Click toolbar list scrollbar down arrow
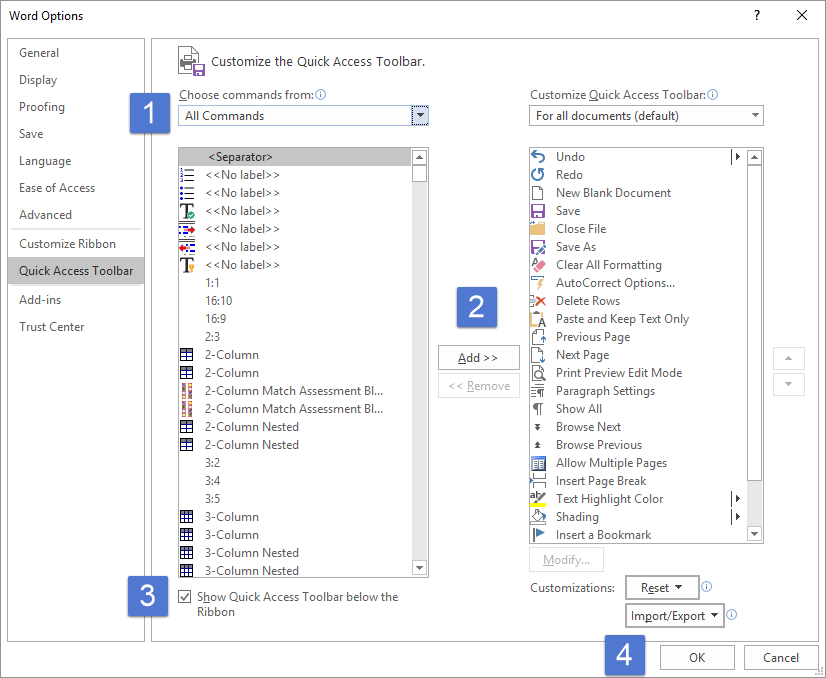 click(754, 534)
